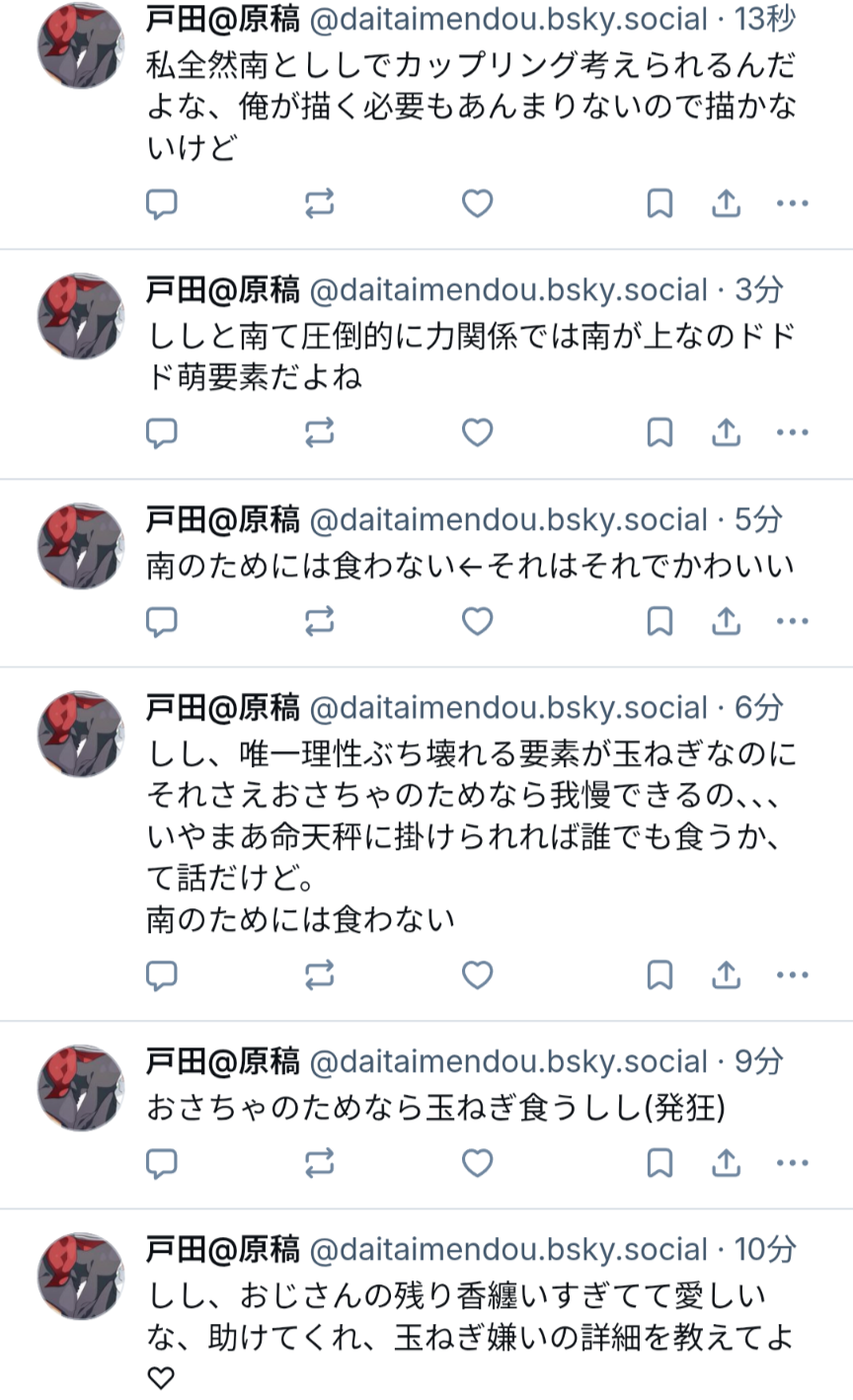This screenshot has height=1400, width=853.
Task: Share the 6分 post about 命天秤
Action: [x=726, y=975]
